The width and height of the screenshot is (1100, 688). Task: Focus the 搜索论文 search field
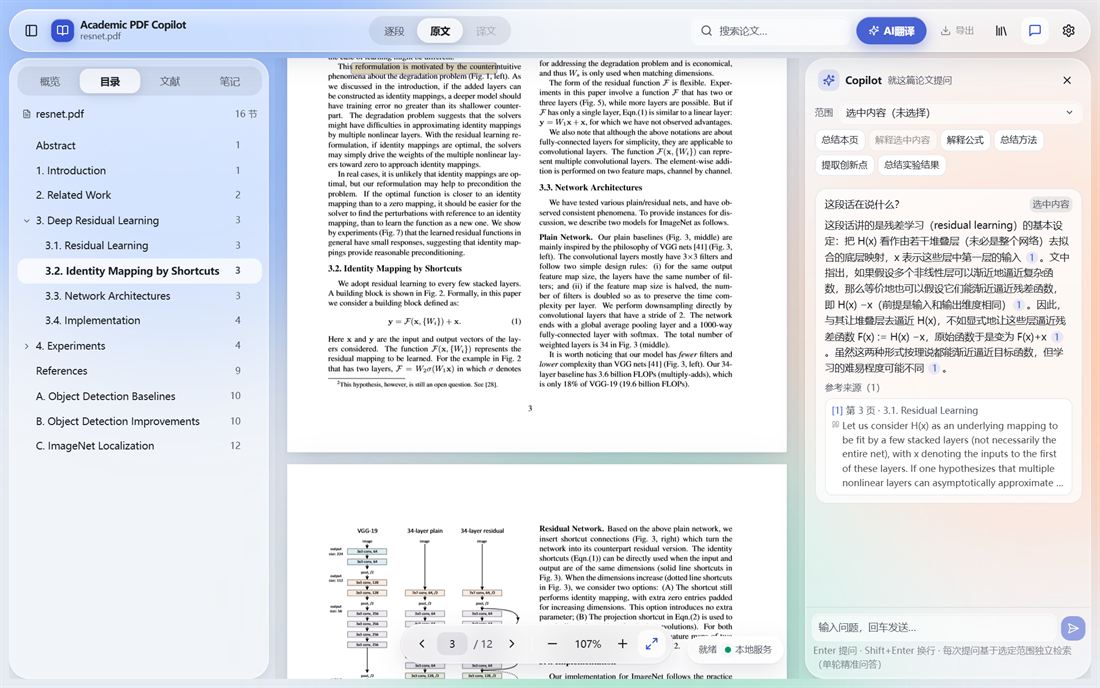click(x=772, y=31)
